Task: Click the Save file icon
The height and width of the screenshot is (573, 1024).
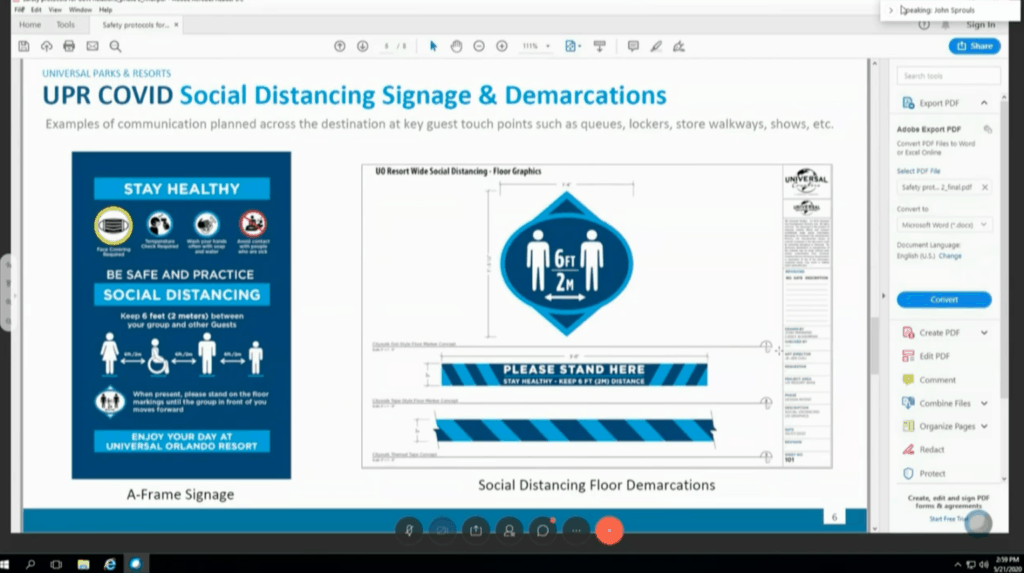Action: [24, 46]
